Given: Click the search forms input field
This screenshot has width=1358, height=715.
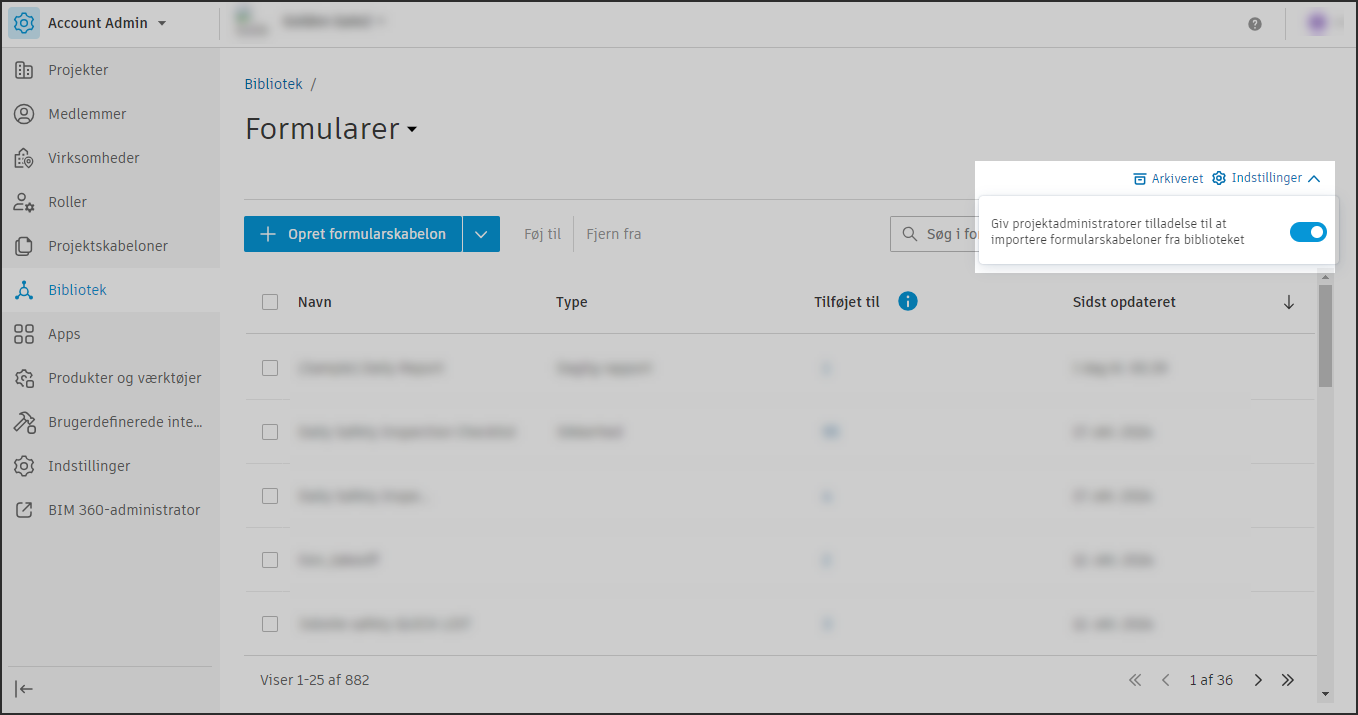Looking at the screenshot, I should (x=934, y=234).
